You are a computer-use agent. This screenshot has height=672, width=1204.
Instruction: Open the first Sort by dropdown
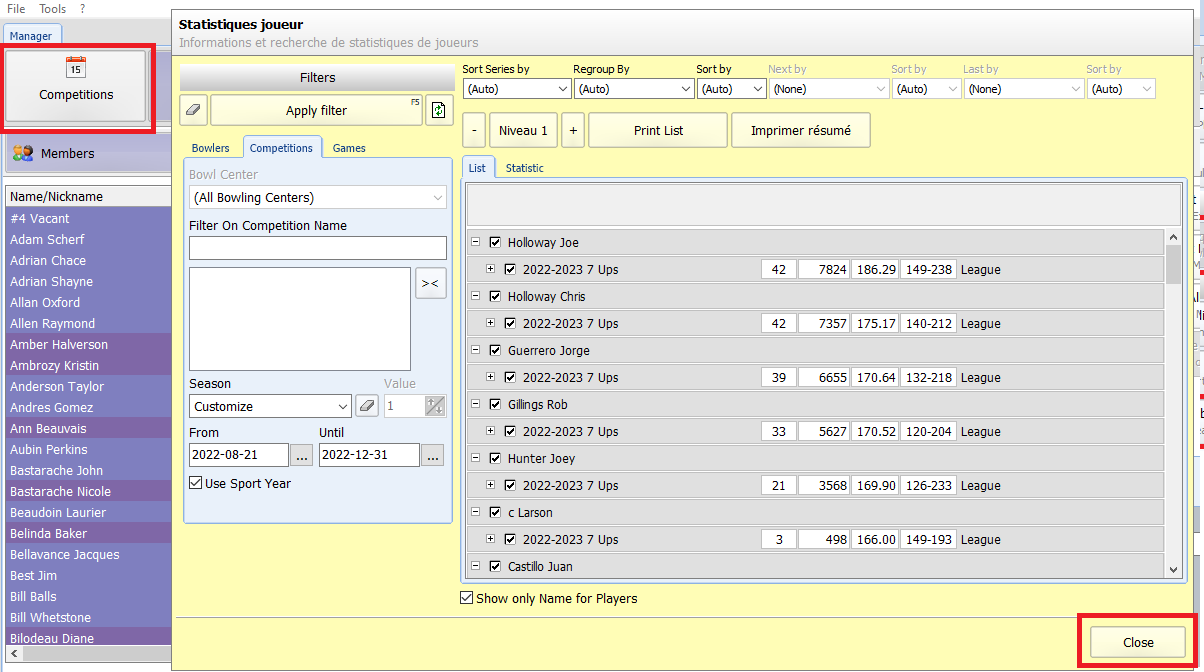pos(731,89)
